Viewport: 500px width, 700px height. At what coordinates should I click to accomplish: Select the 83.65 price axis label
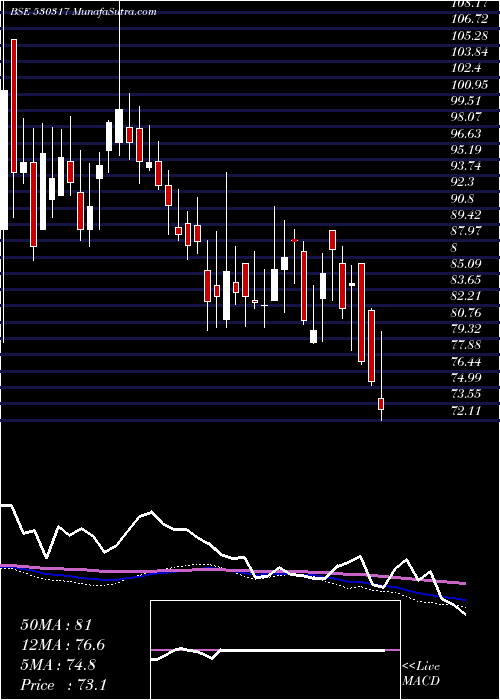pos(466,280)
